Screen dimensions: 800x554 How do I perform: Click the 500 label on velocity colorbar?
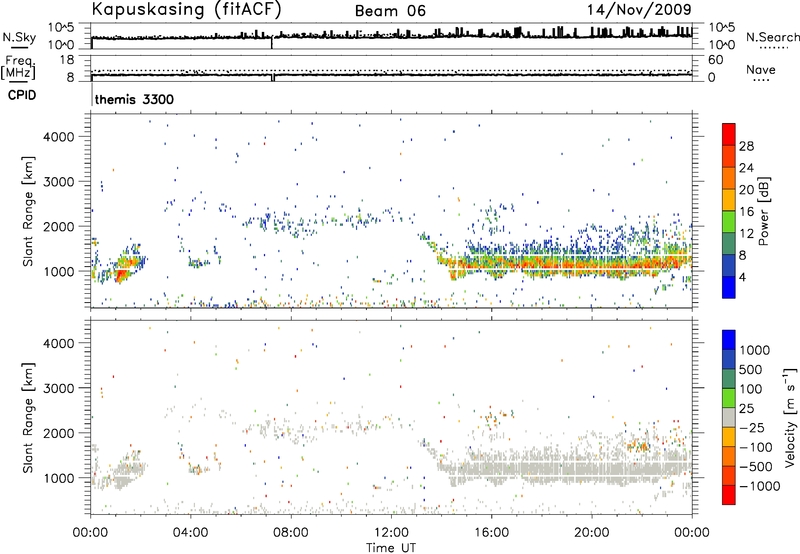(x=751, y=369)
